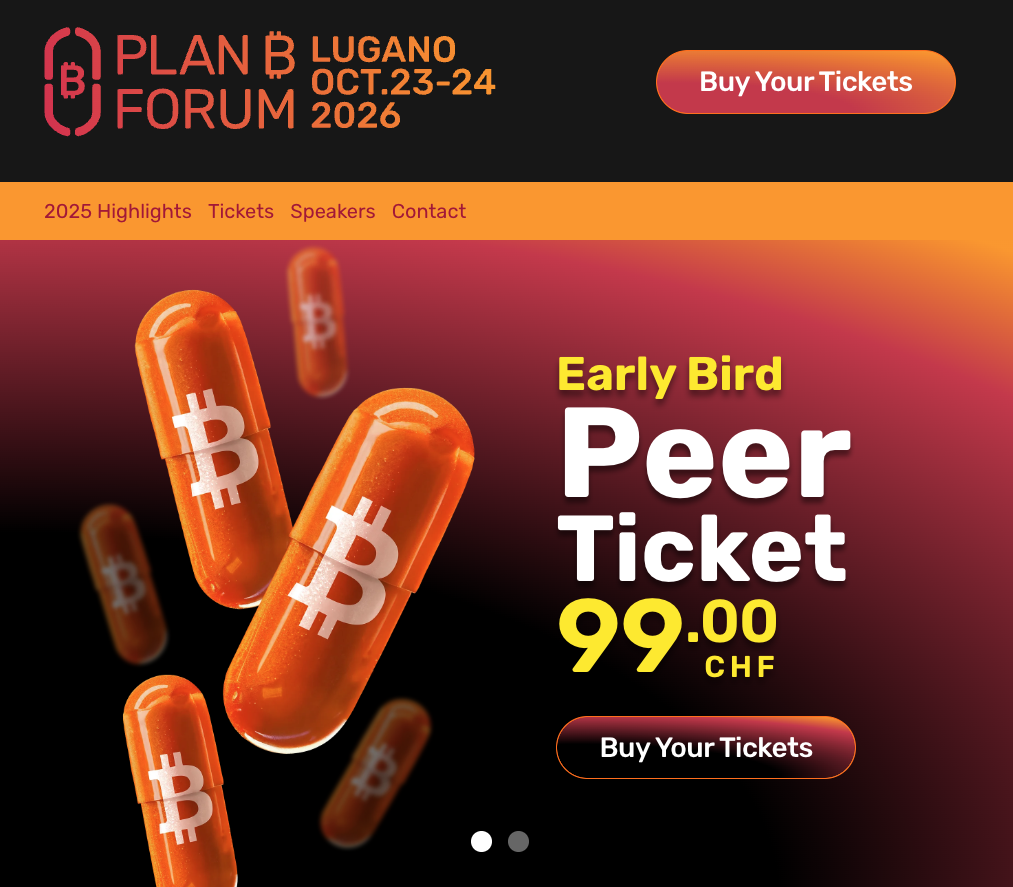
Task: Switch to the second gray carousel dot
Action: pyautogui.click(x=518, y=841)
